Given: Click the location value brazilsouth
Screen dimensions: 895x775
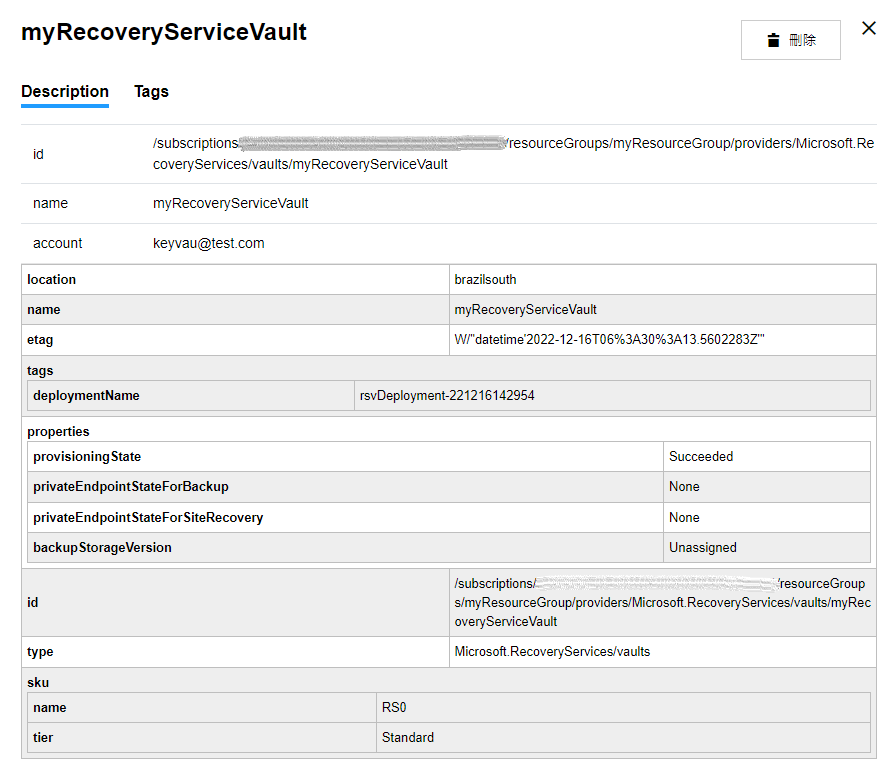Looking at the screenshot, I should [485, 280].
